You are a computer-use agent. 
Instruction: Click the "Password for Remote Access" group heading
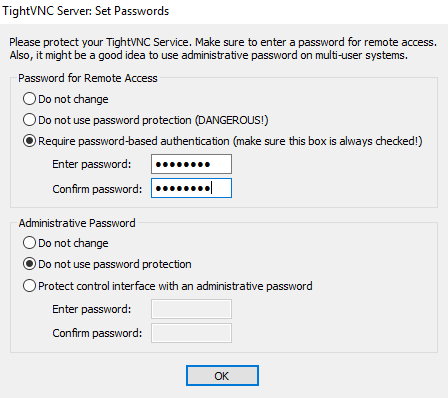[88, 78]
